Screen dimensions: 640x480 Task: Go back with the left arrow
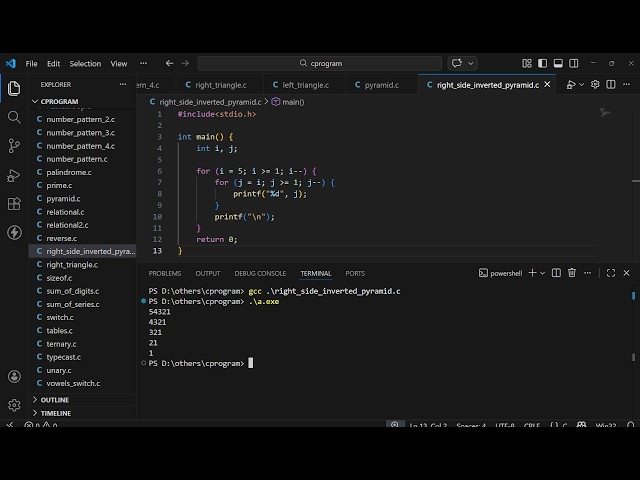click(x=169, y=63)
